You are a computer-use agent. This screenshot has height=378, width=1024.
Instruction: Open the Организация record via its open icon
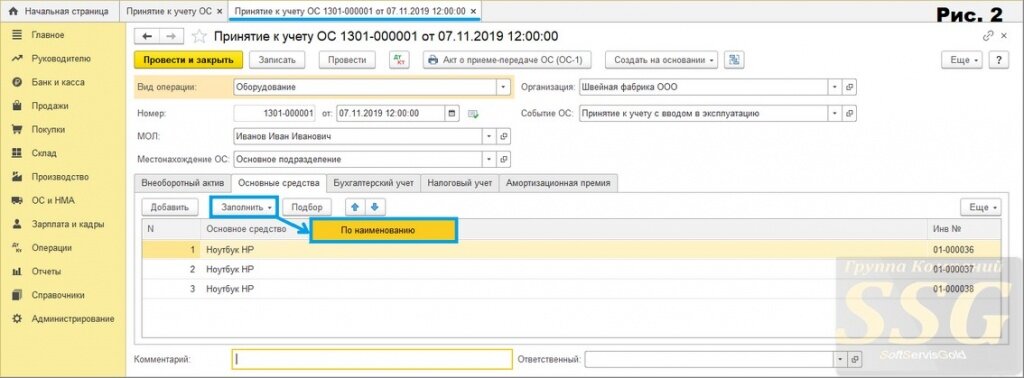(850, 87)
